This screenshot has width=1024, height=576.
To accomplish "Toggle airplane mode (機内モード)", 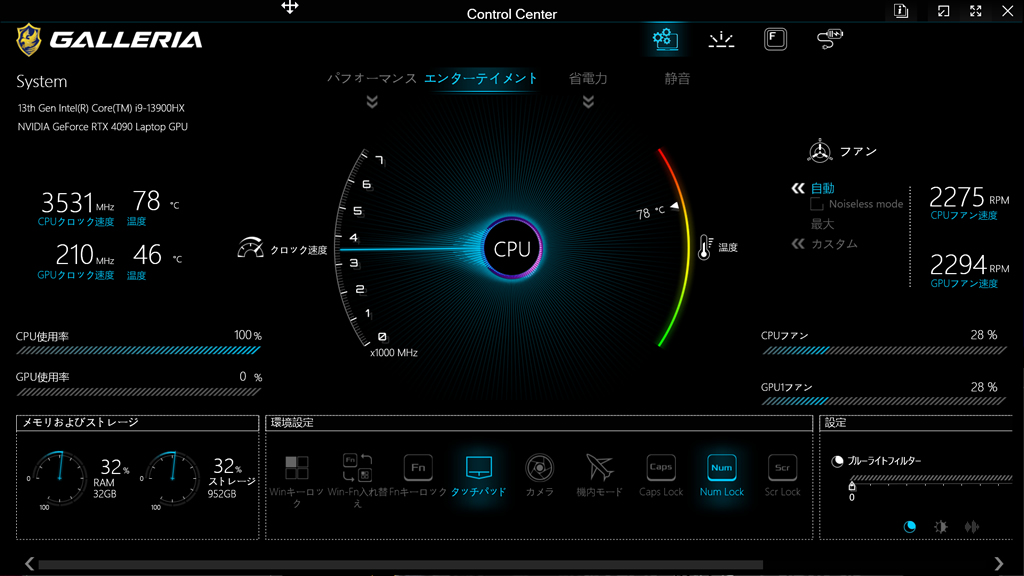I will click(600, 467).
